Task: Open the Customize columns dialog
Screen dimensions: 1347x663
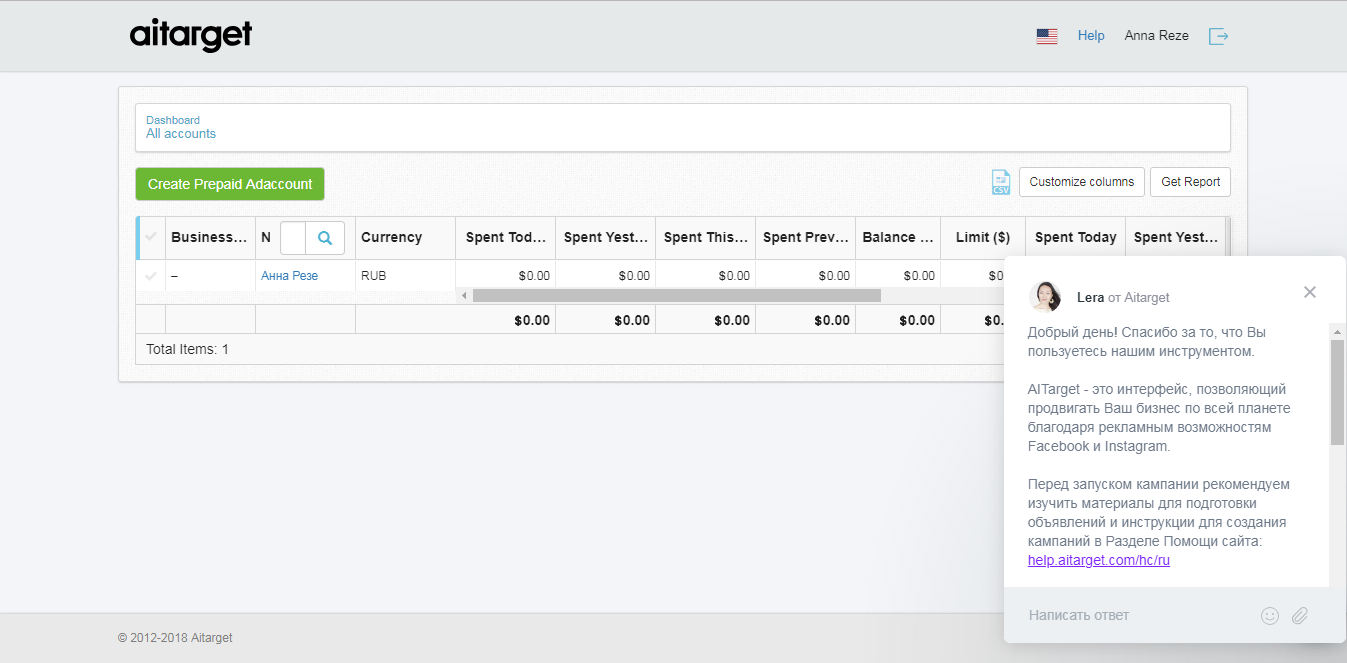Action: (x=1081, y=182)
